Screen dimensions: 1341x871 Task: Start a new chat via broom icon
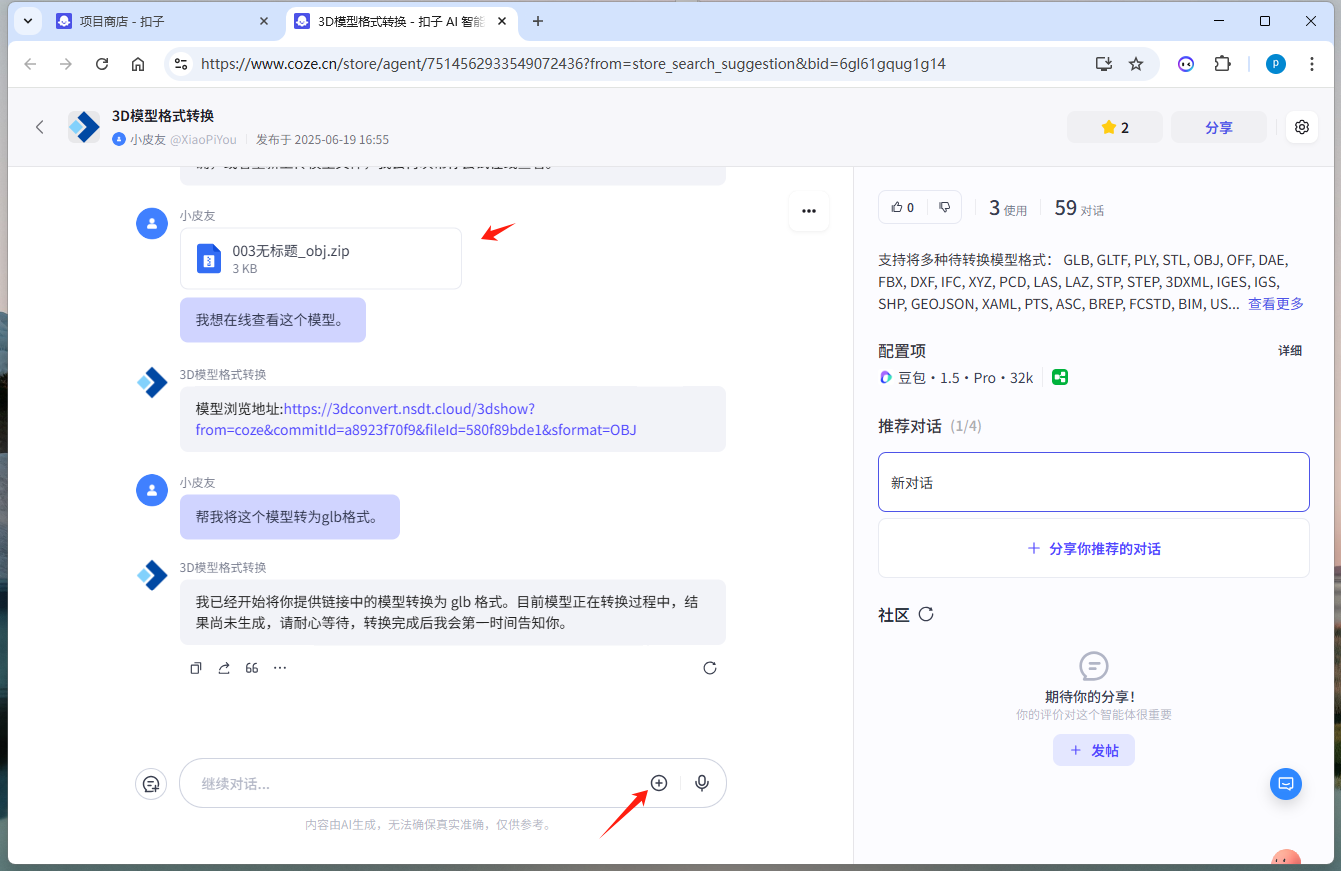(x=151, y=784)
